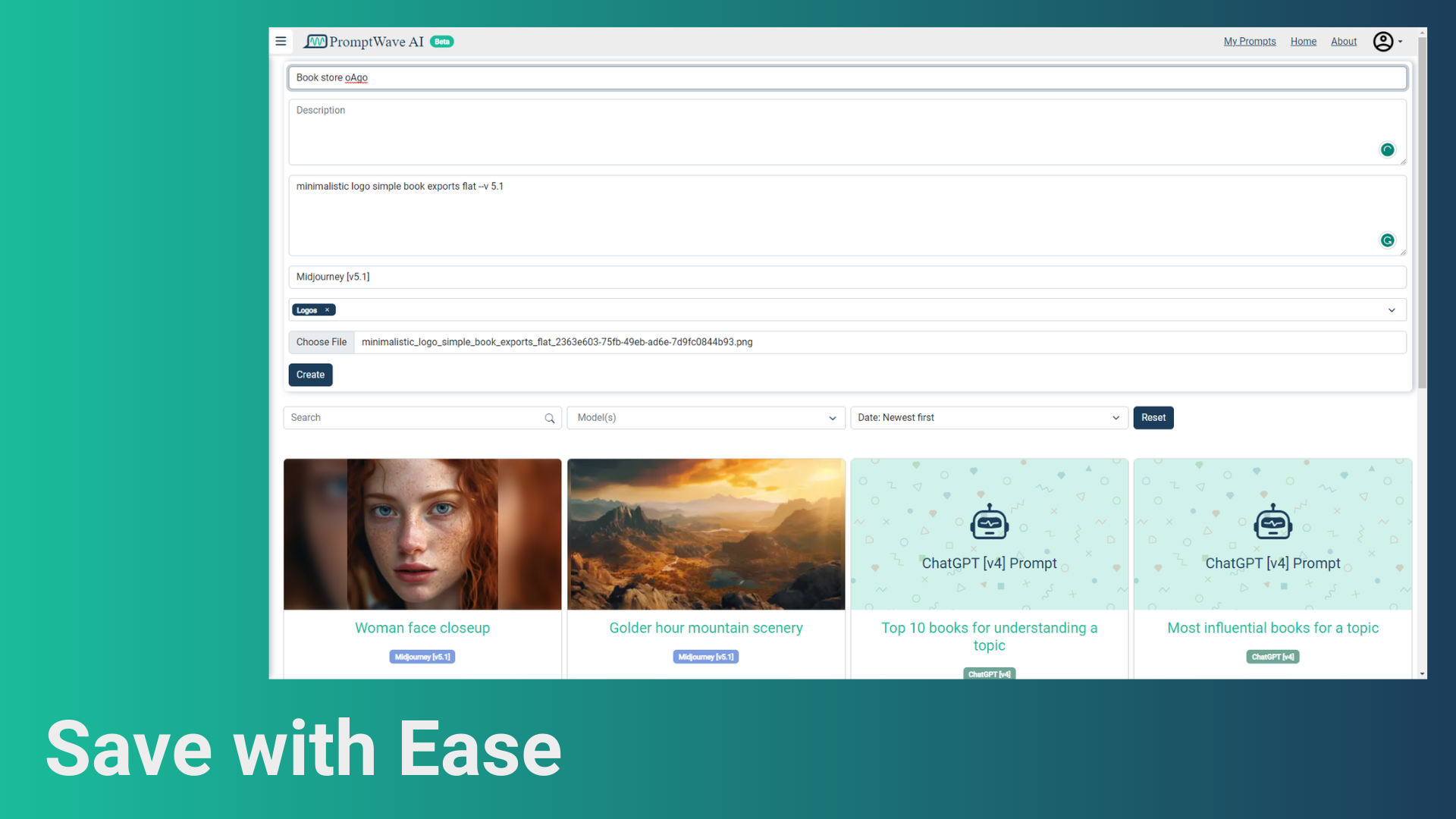Open the Model(s) filter dropdown
Viewport: 1456px width, 819px height.
coord(705,418)
